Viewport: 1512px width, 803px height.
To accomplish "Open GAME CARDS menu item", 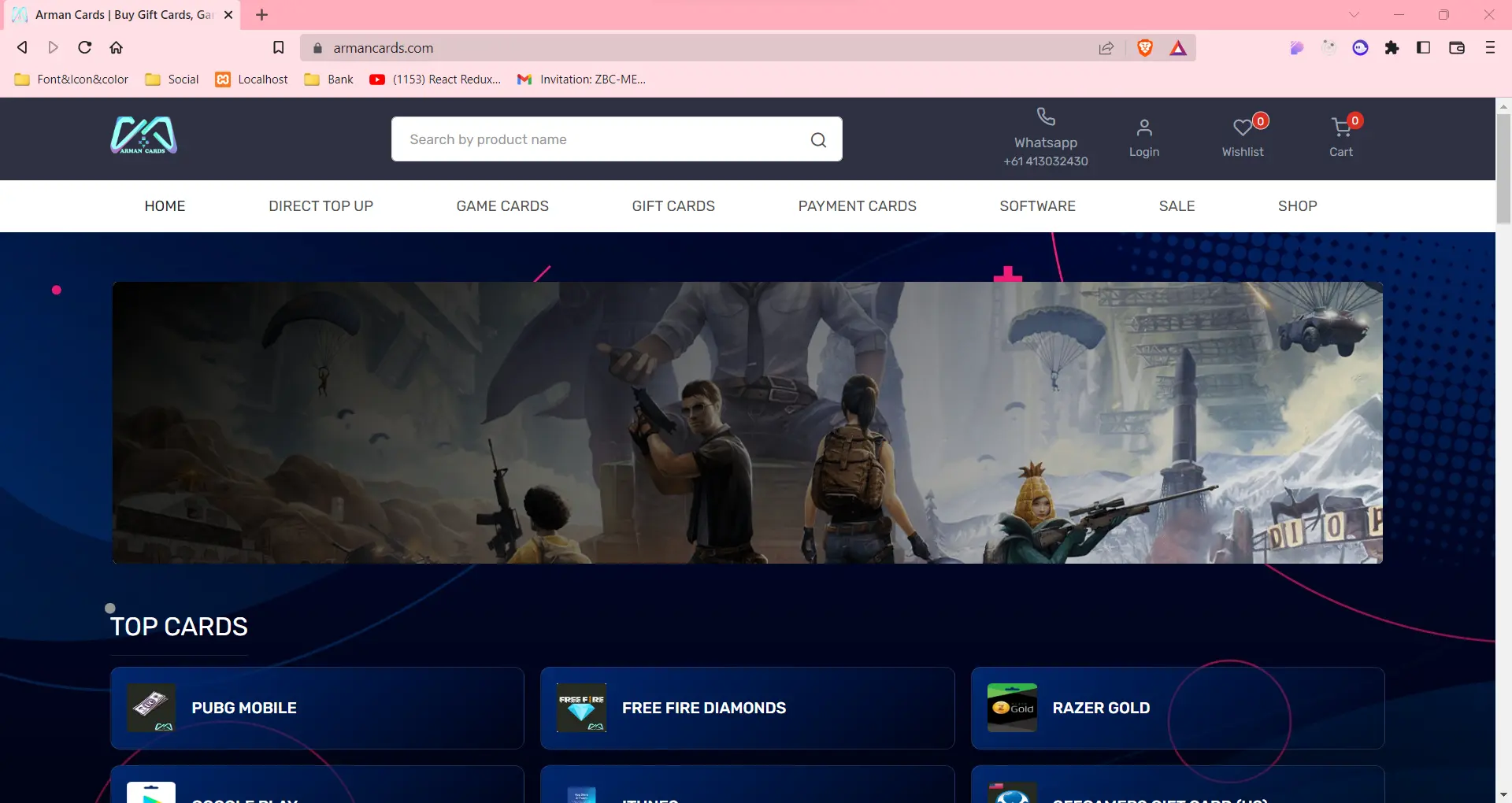I will pyautogui.click(x=502, y=206).
